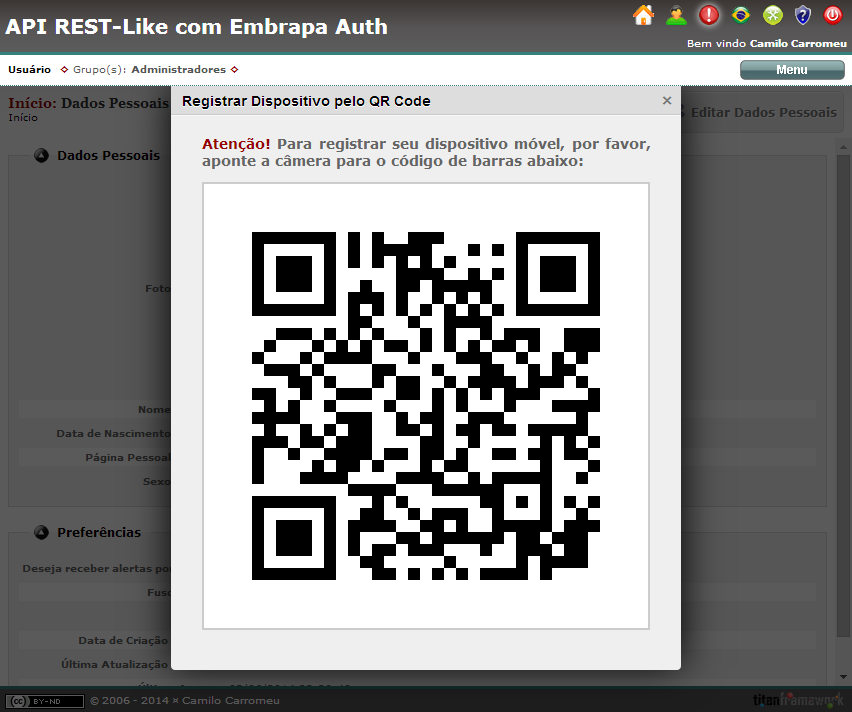Close the Registrar Dispositivo dialog
This screenshot has width=852, height=712.
pyautogui.click(x=667, y=101)
